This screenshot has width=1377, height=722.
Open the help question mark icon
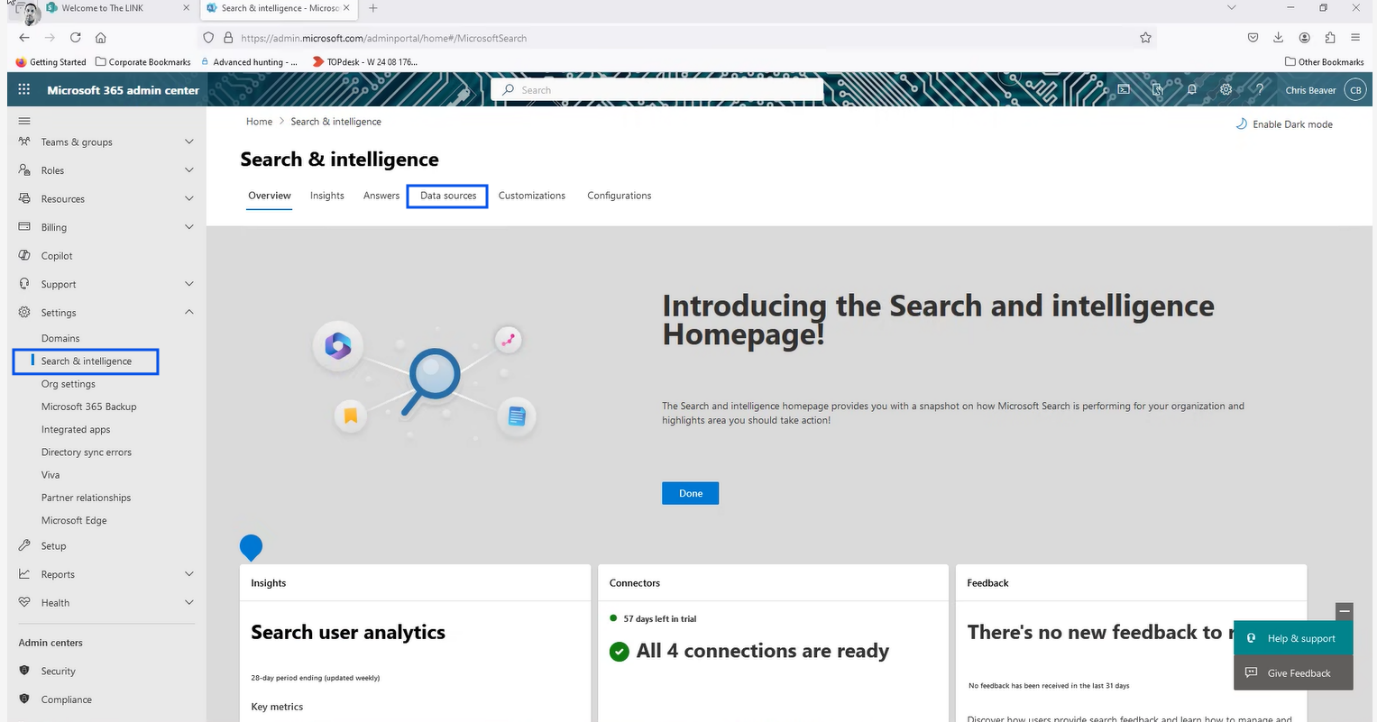[1260, 90]
